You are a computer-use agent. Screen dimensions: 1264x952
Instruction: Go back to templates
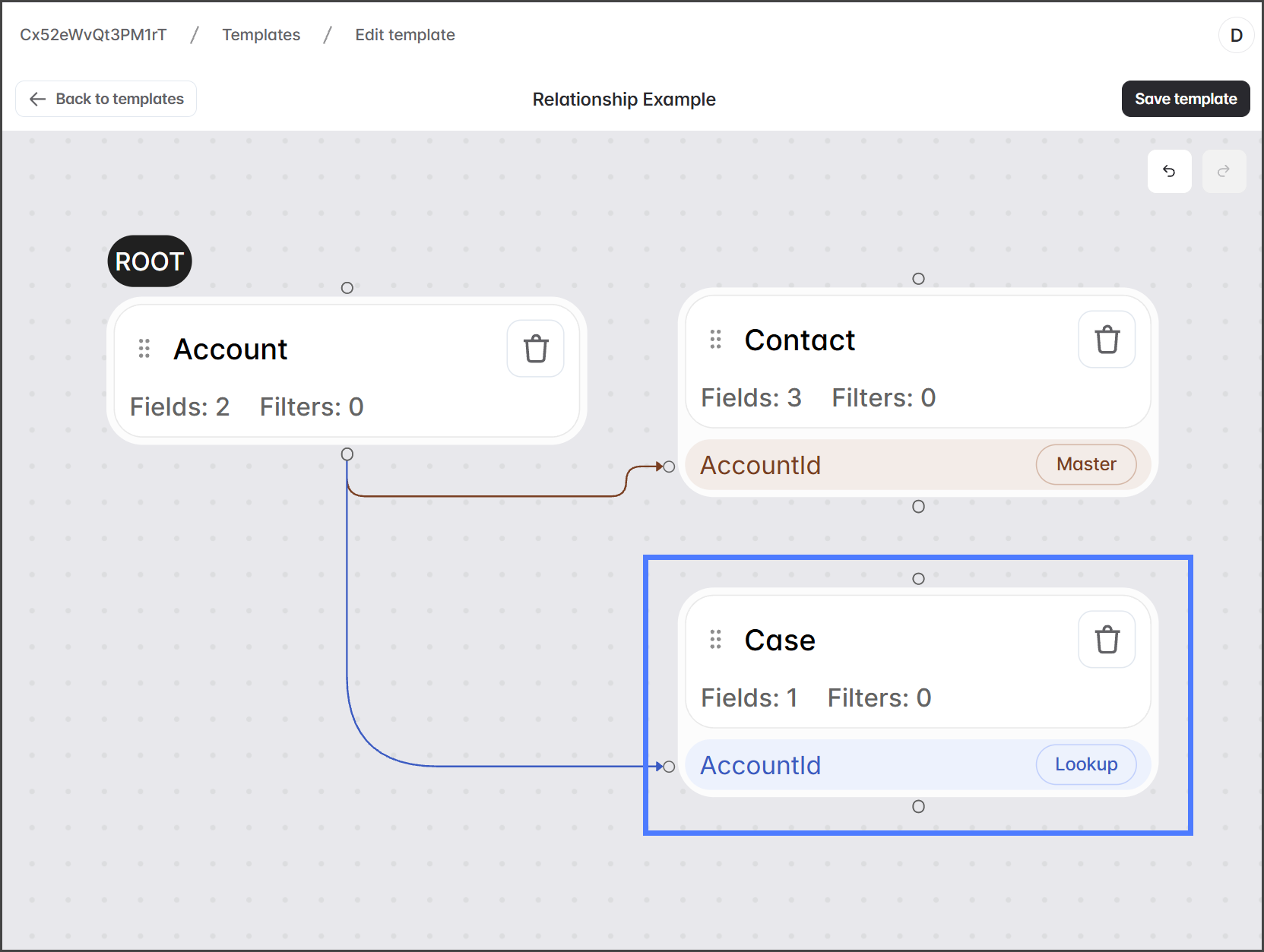[106, 99]
